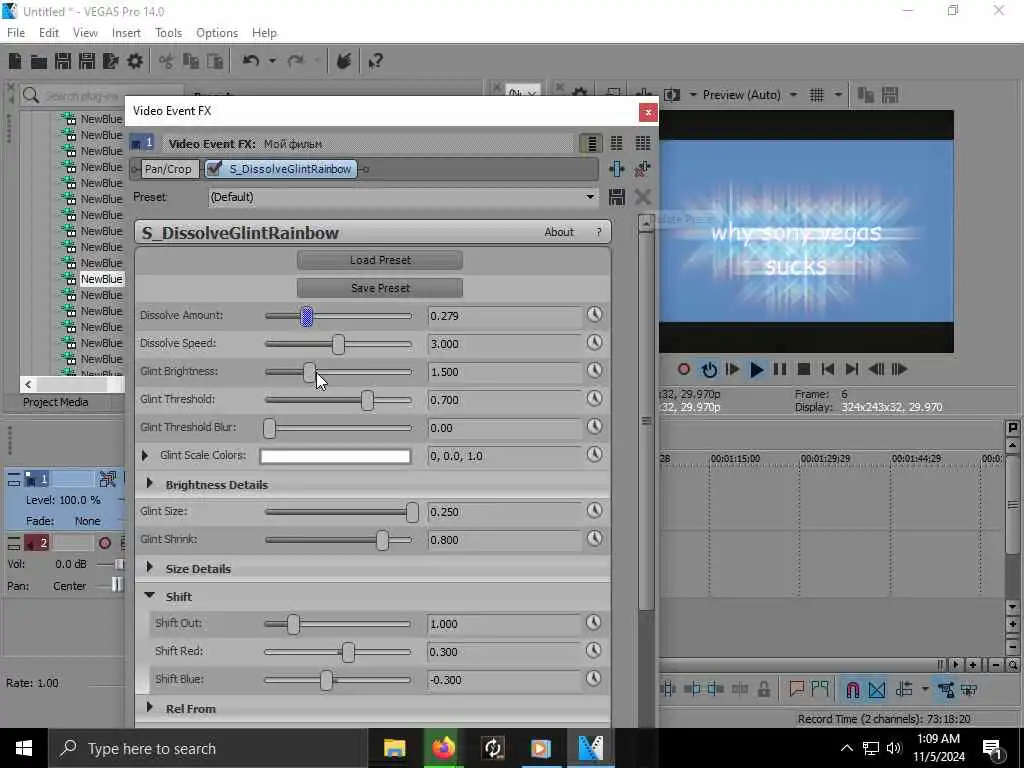The width and height of the screenshot is (1024, 768).
Task: Toggle auto crossfades icon on timeline toolbar
Action: 876,690
